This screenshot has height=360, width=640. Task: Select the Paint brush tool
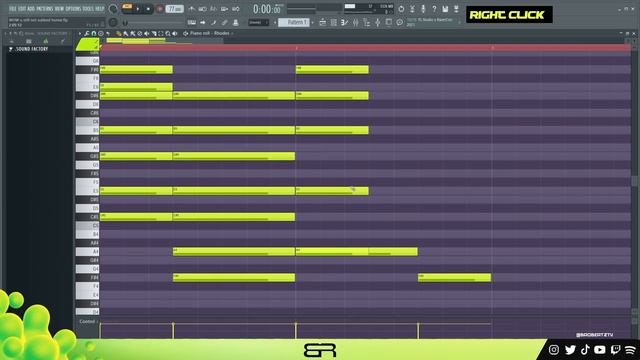[x=126, y=33]
